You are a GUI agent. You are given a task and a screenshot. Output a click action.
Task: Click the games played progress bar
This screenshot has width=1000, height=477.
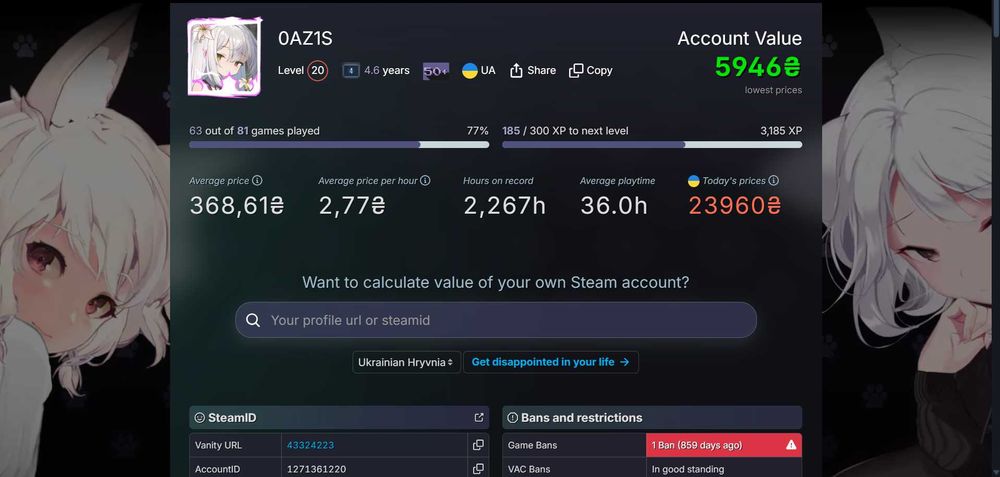339,145
